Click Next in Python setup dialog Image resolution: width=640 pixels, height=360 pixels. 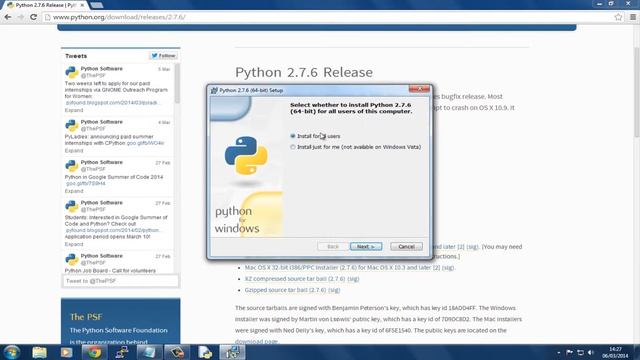366,247
